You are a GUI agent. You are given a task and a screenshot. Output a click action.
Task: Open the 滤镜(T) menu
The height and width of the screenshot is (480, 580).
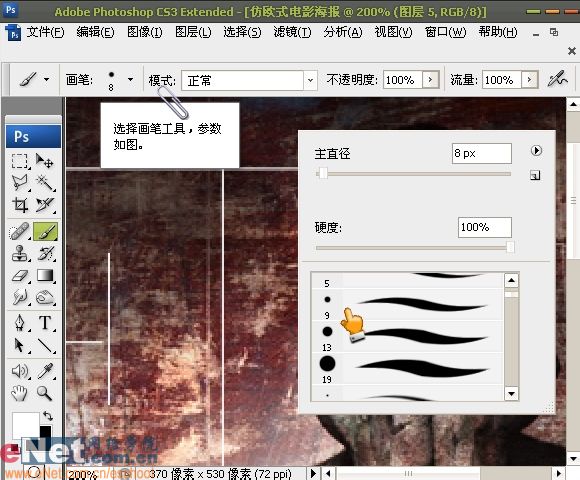(292, 32)
